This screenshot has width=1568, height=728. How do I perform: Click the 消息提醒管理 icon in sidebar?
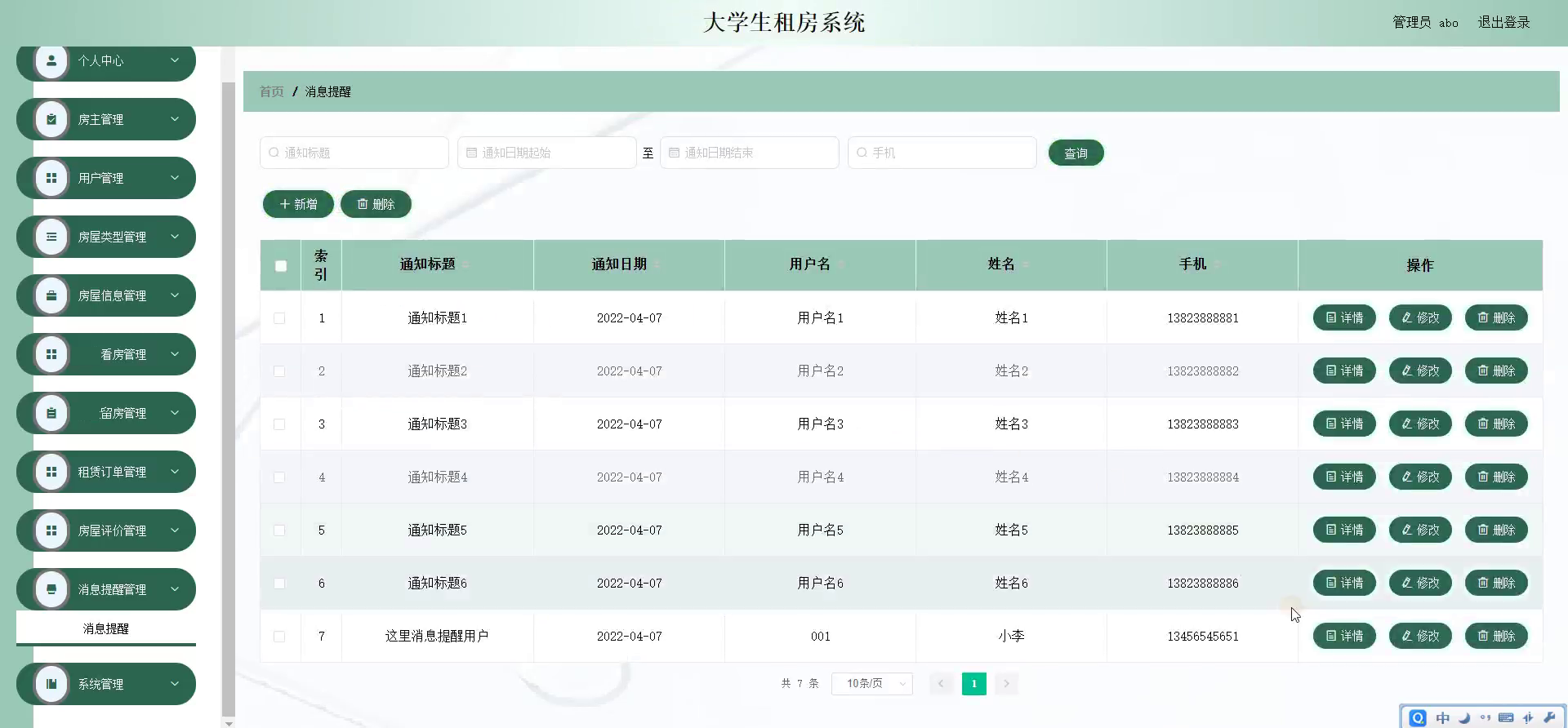click(51, 589)
